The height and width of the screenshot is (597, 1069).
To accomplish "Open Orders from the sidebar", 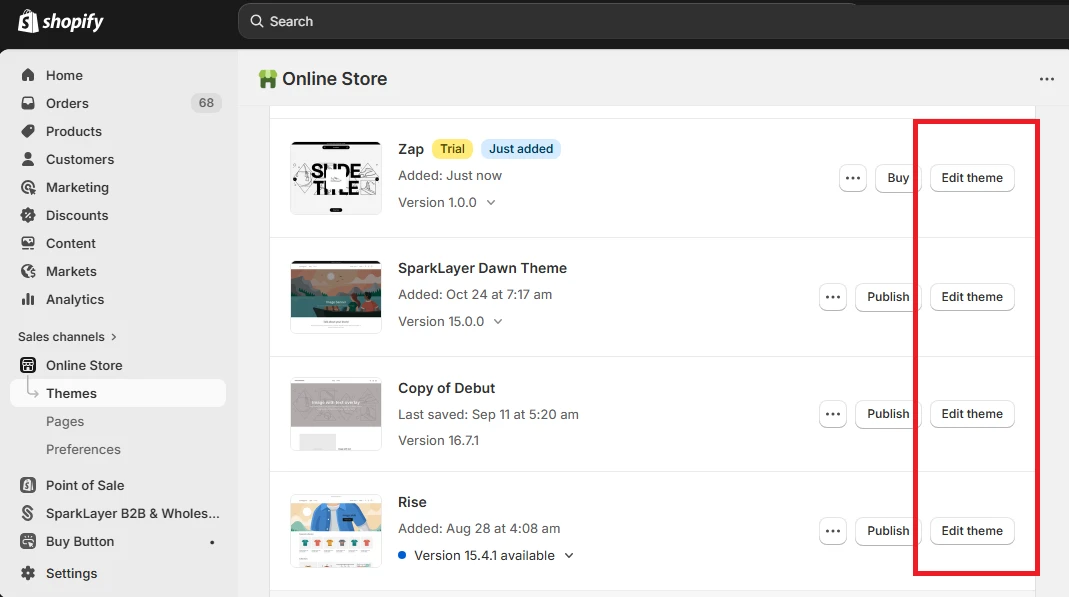I will tap(29, 103).
